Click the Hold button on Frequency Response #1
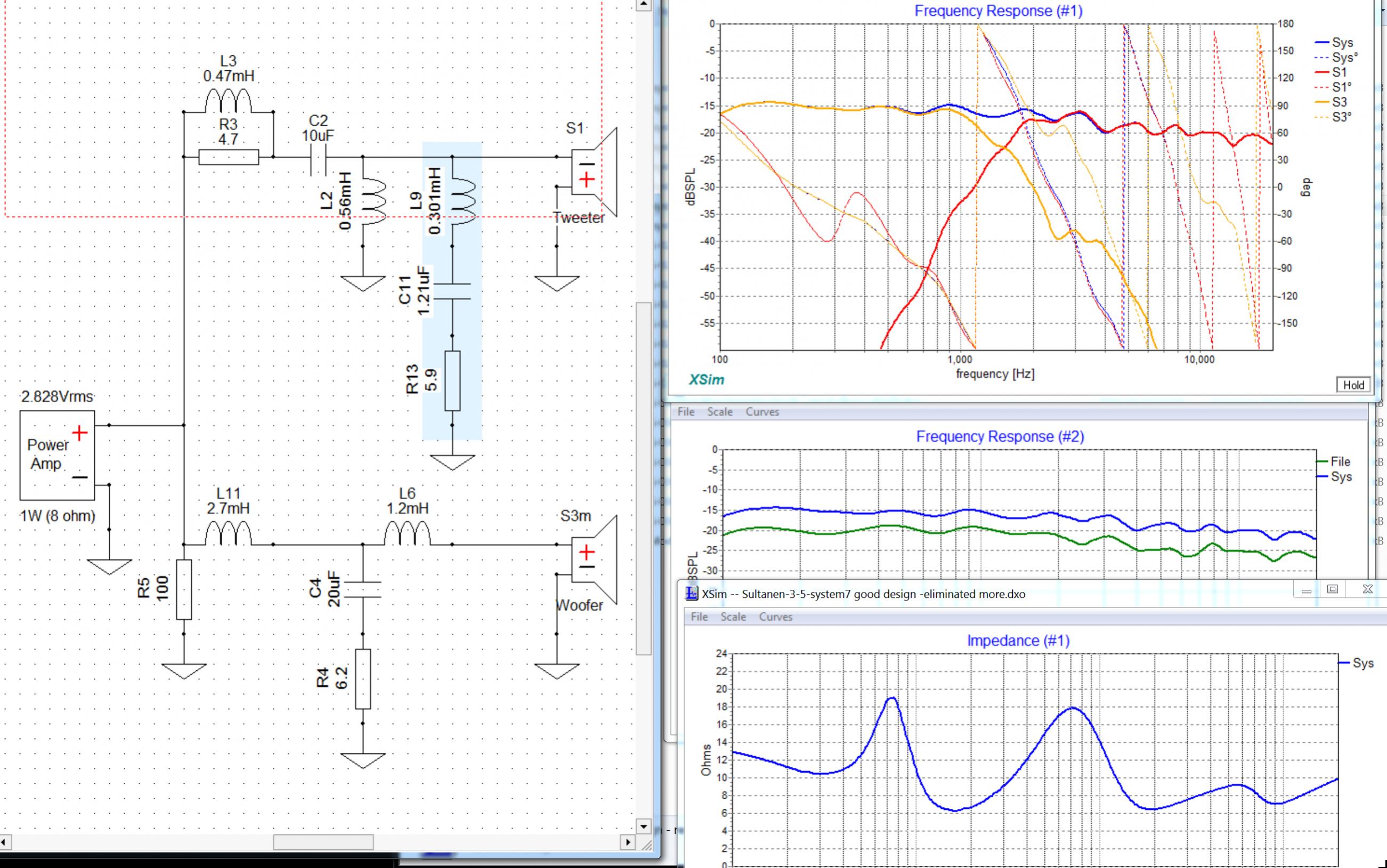Screen dimensions: 1387x868 pyautogui.click(x=1353, y=385)
